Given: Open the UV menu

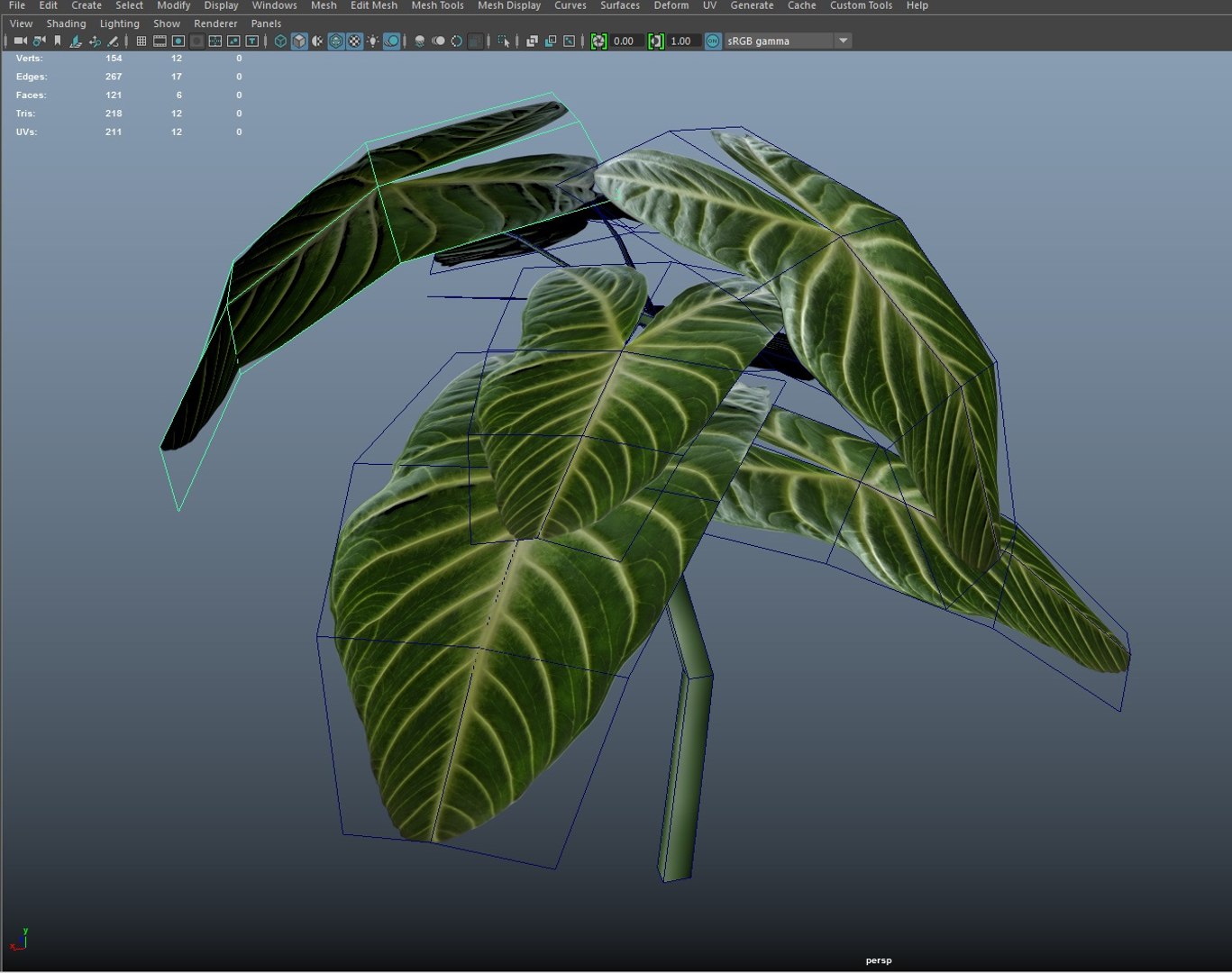Looking at the screenshot, I should (709, 5).
